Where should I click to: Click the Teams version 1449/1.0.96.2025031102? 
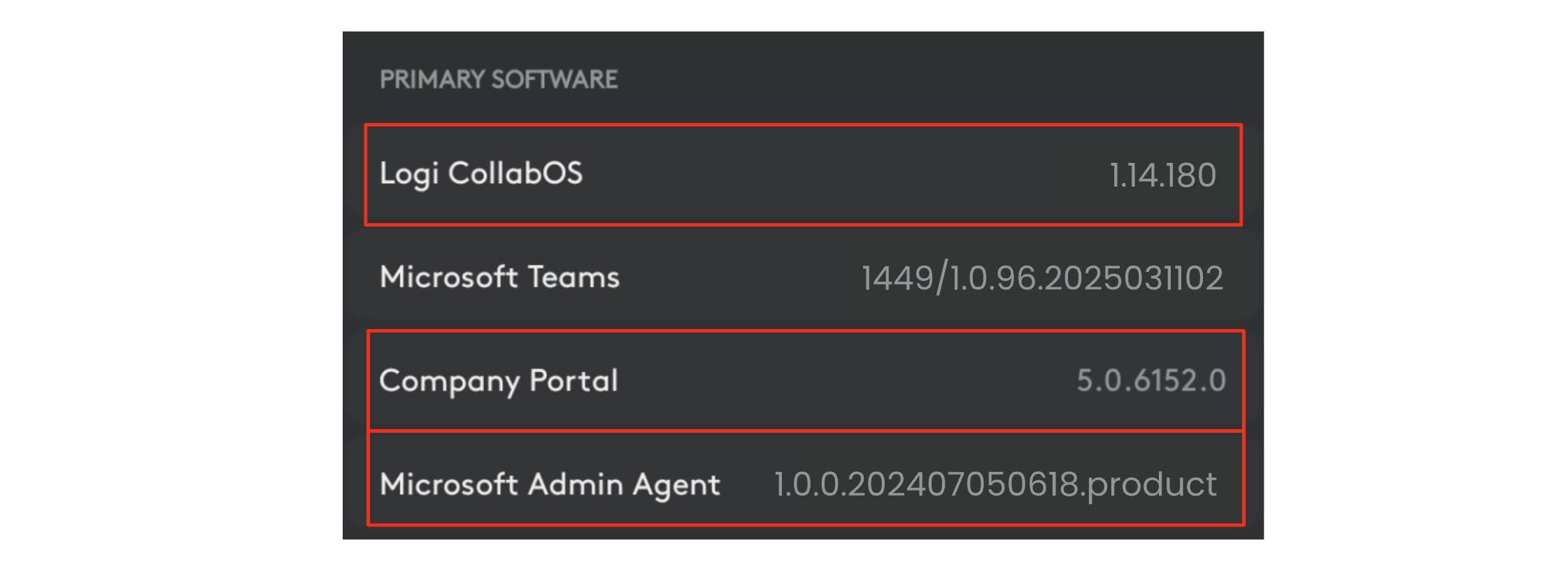[x=1041, y=278]
